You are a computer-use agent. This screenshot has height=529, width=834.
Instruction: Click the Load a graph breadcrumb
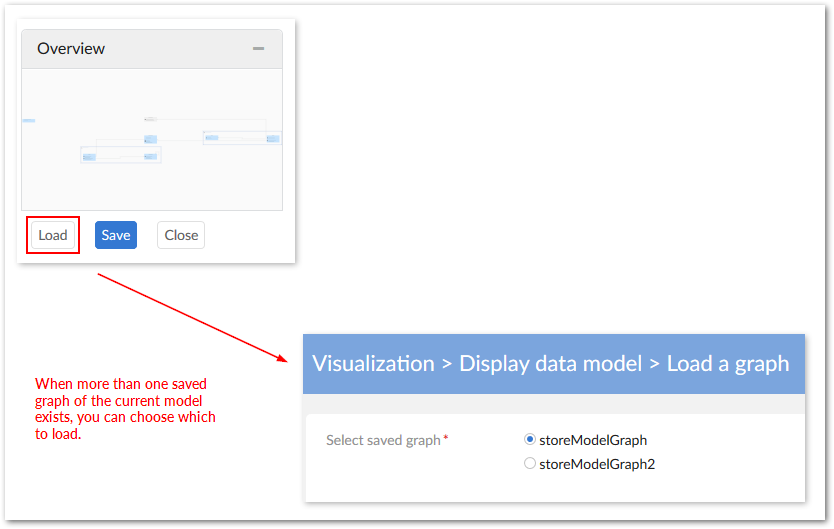click(x=728, y=364)
